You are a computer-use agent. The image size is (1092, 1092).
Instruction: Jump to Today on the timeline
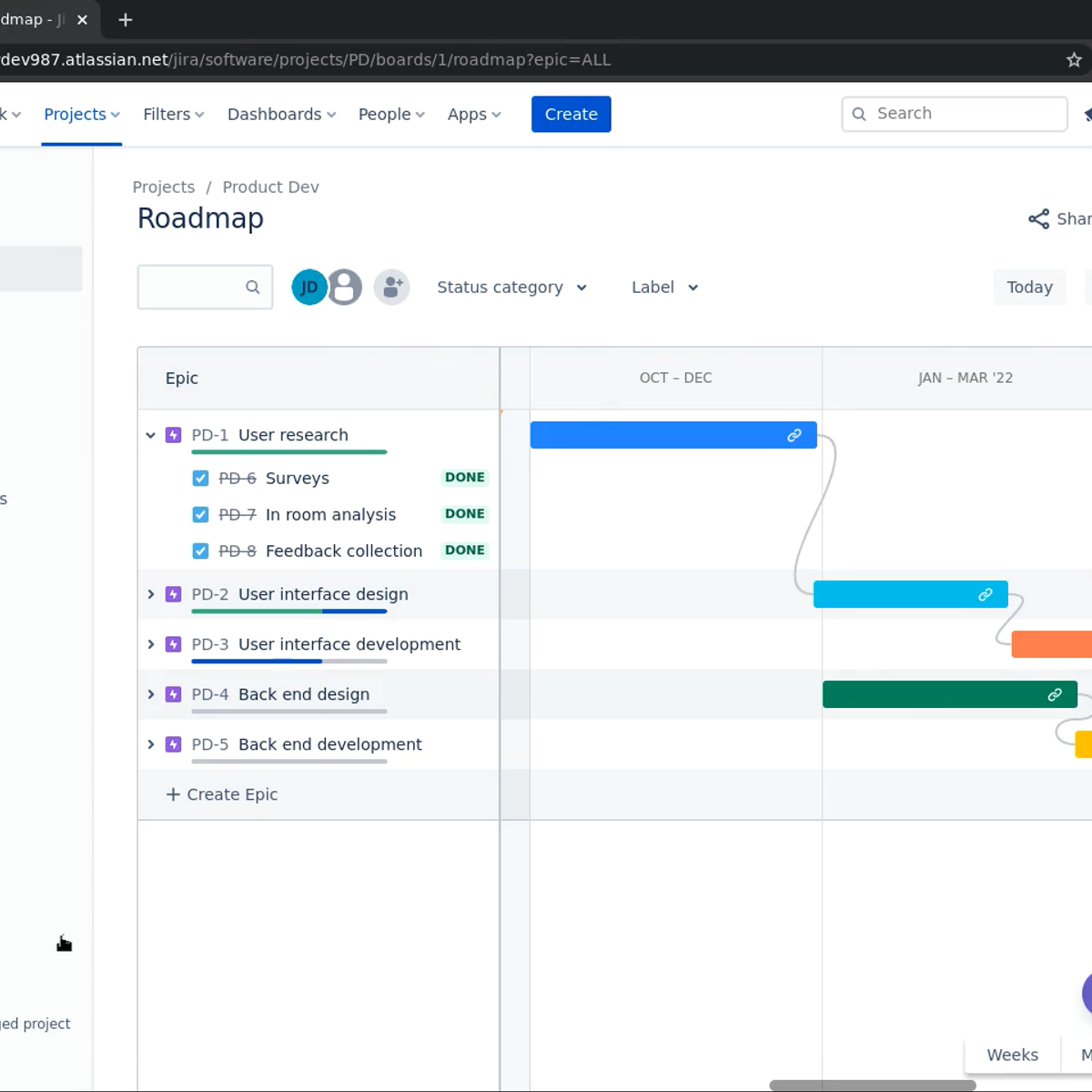[x=1029, y=288]
